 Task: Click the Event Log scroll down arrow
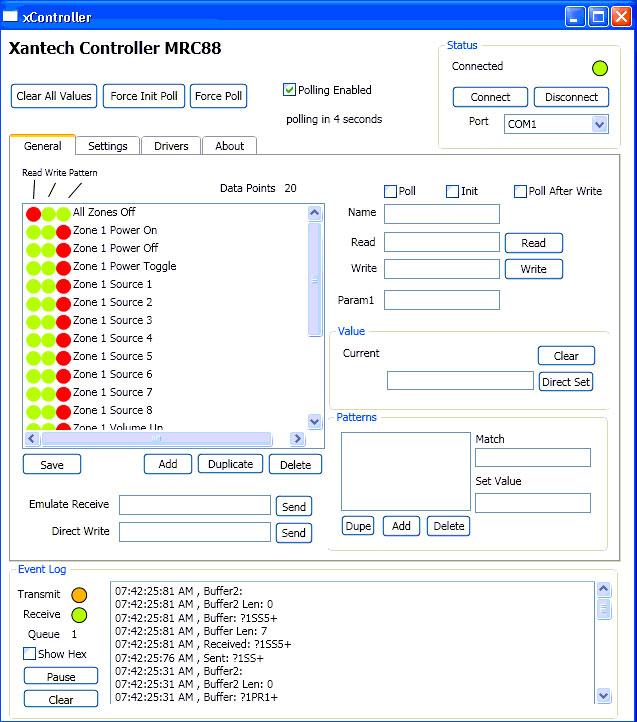[x=604, y=695]
